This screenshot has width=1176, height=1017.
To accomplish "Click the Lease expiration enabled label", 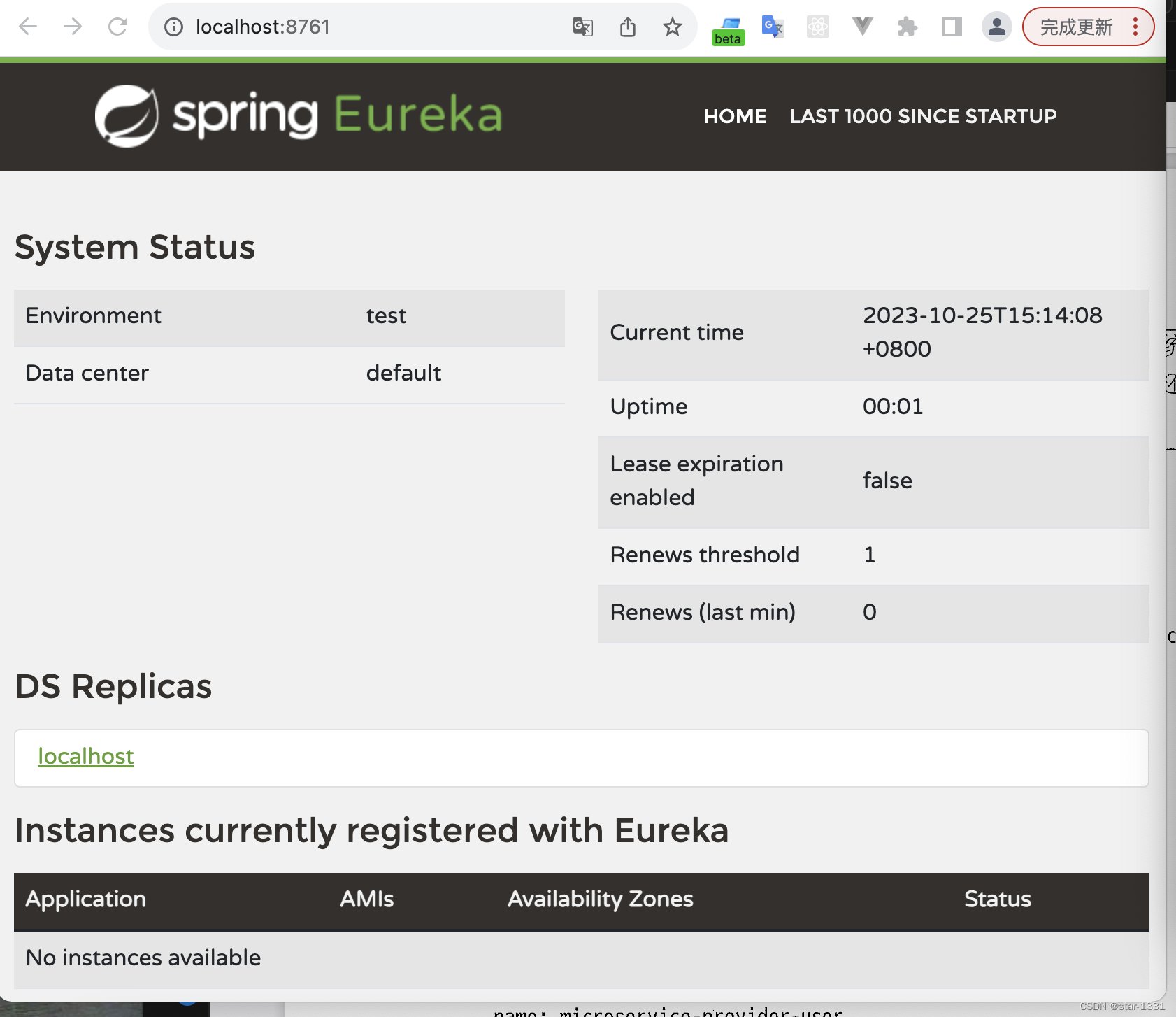I will (696, 481).
